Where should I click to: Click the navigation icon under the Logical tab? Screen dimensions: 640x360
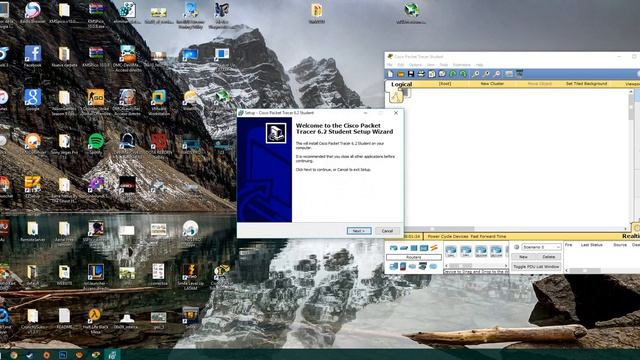tap(396, 96)
